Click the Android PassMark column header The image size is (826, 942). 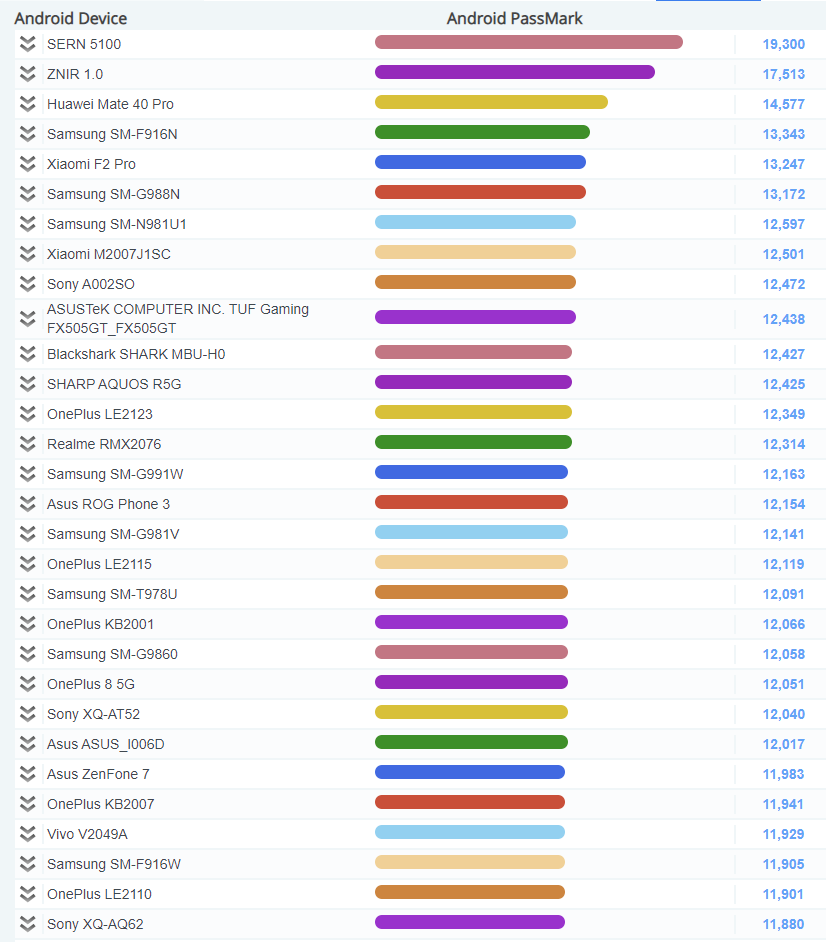tap(514, 19)
